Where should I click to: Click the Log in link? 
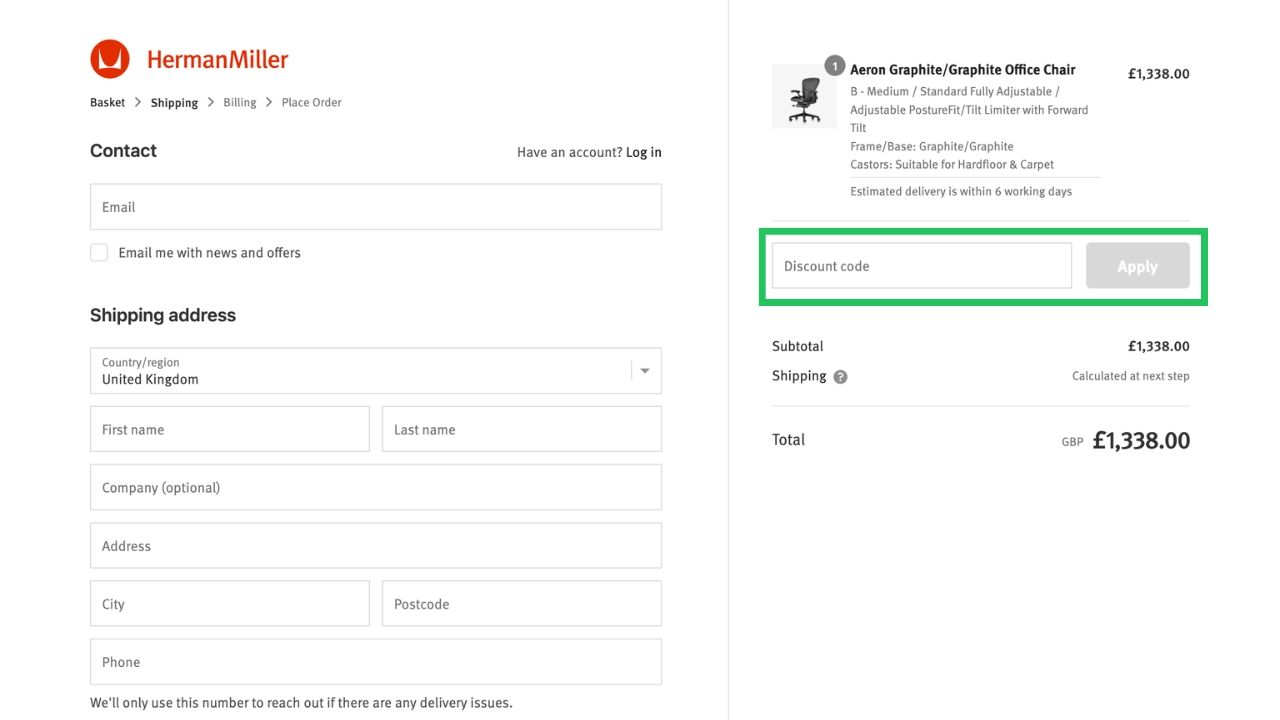pyautogui.click(x=644, y=152)
